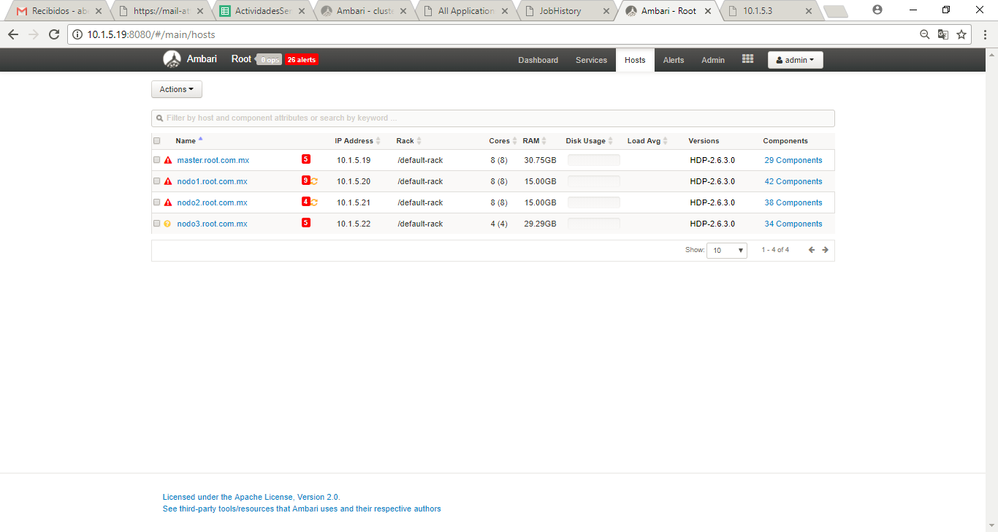Open the 42 Components link

[x=793, y=181]
